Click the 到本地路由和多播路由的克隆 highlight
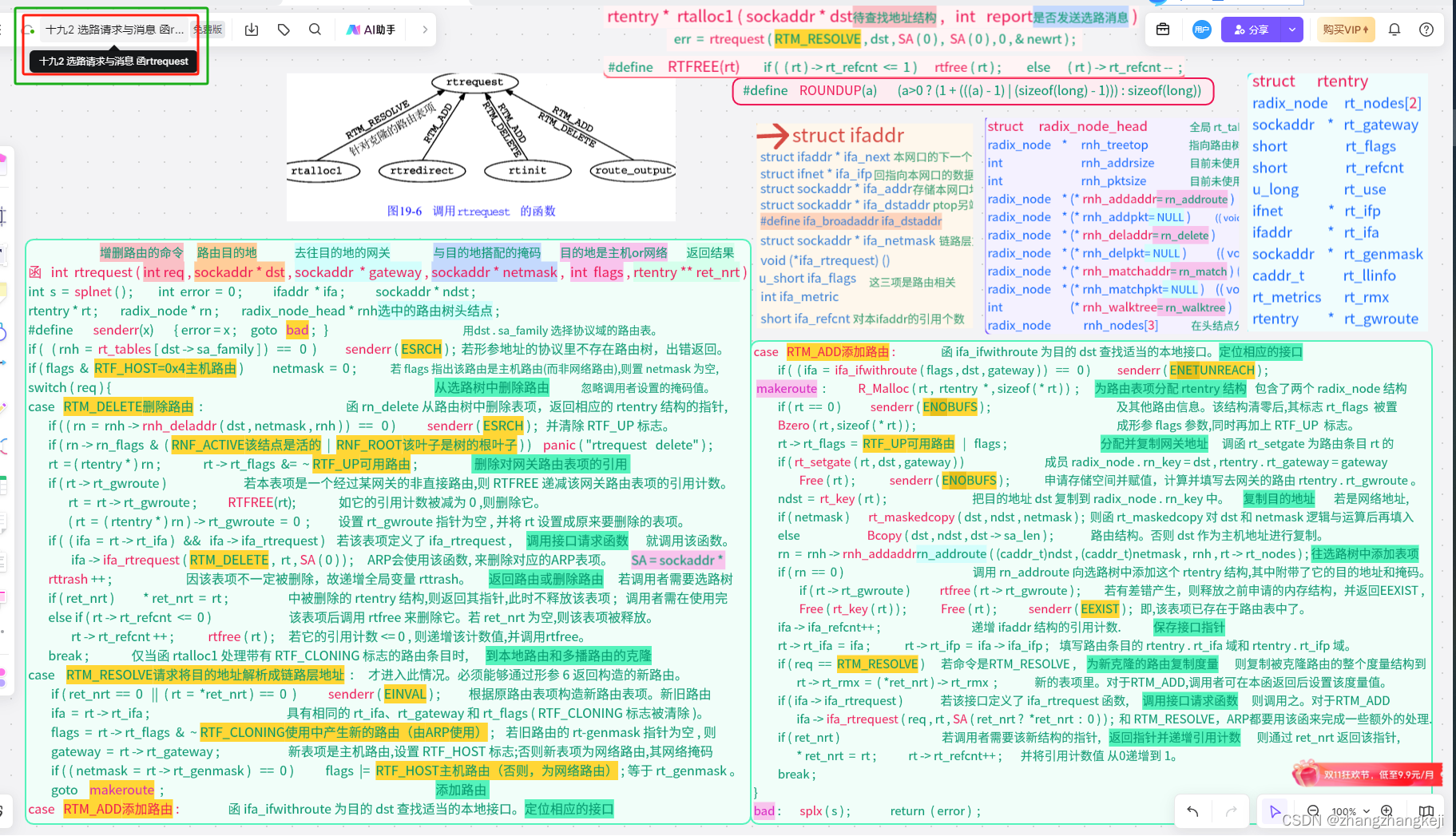Image resolution: width=1456 pixels, height=836 pixels. pyautogui.click(x=568, y=656)
